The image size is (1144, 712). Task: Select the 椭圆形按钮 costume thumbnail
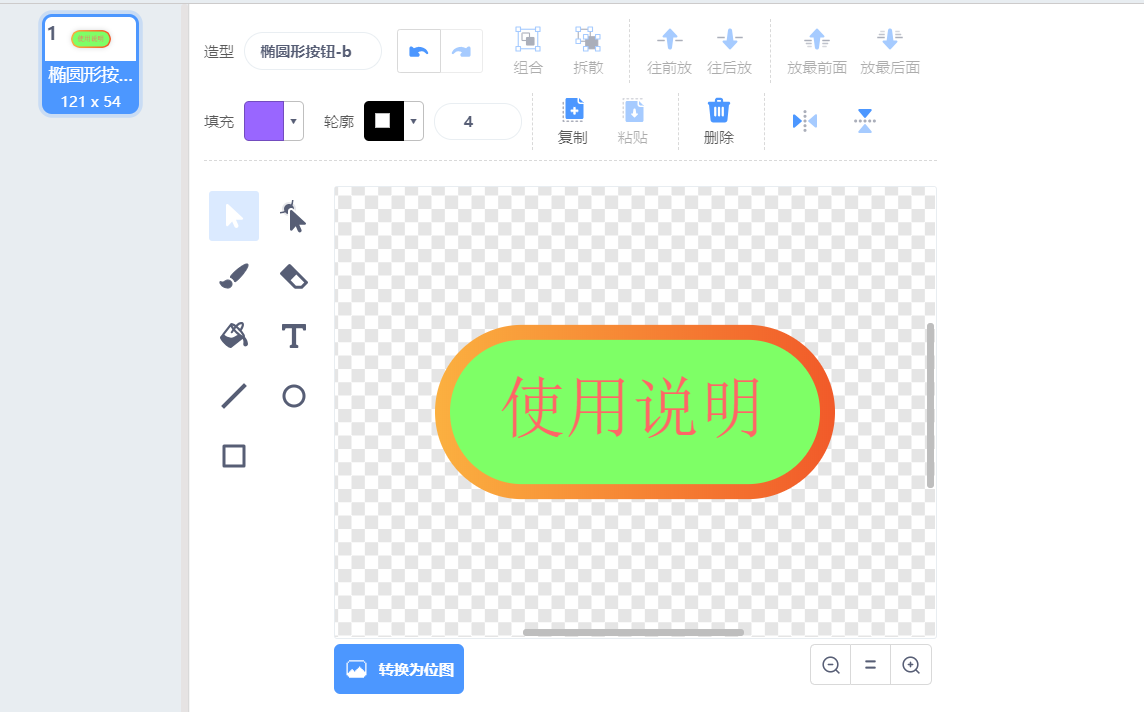pyautogui.click(x=91, y=65)
